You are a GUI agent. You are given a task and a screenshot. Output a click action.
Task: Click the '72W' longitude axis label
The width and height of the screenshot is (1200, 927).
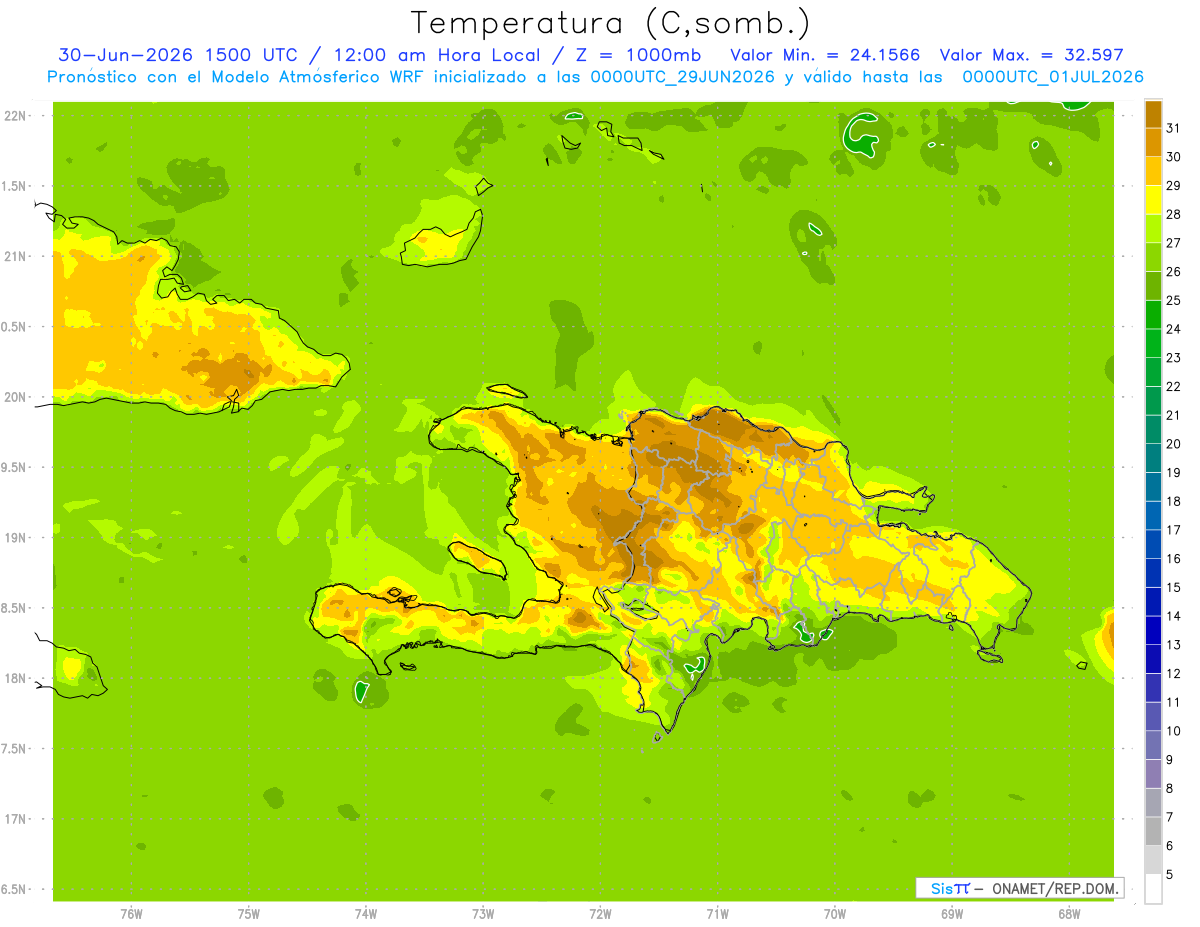click(600, 913)
